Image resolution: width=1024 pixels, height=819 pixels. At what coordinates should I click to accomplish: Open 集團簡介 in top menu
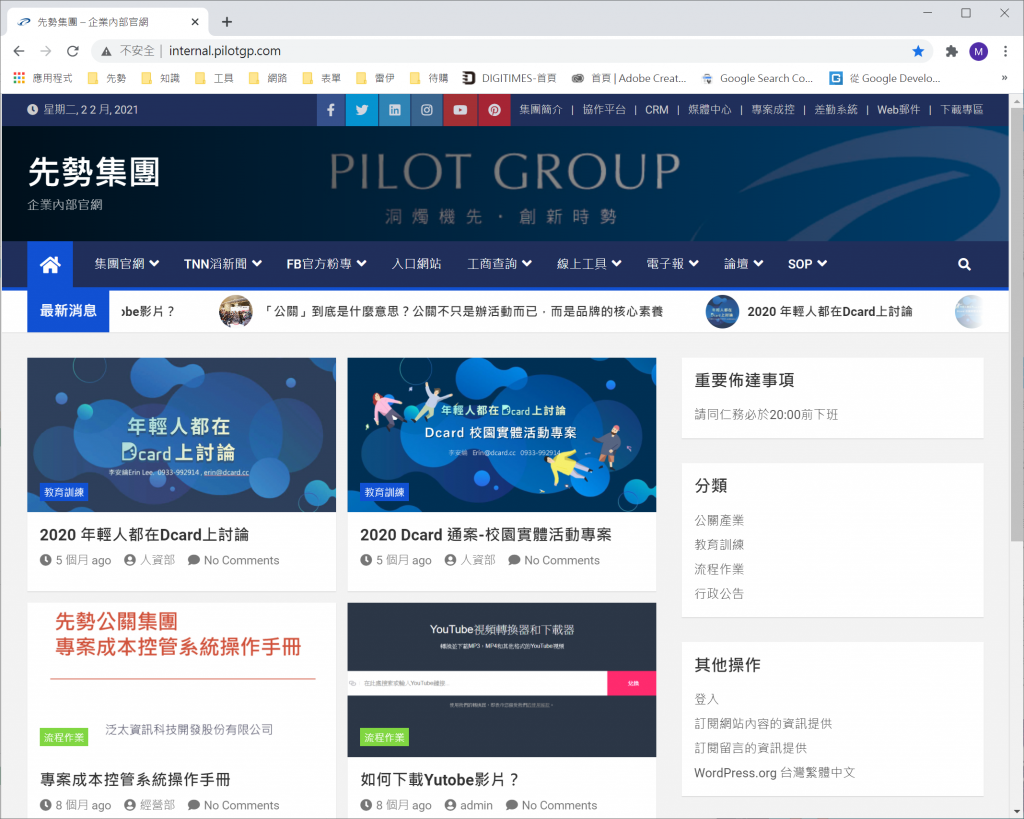[541, 110]
